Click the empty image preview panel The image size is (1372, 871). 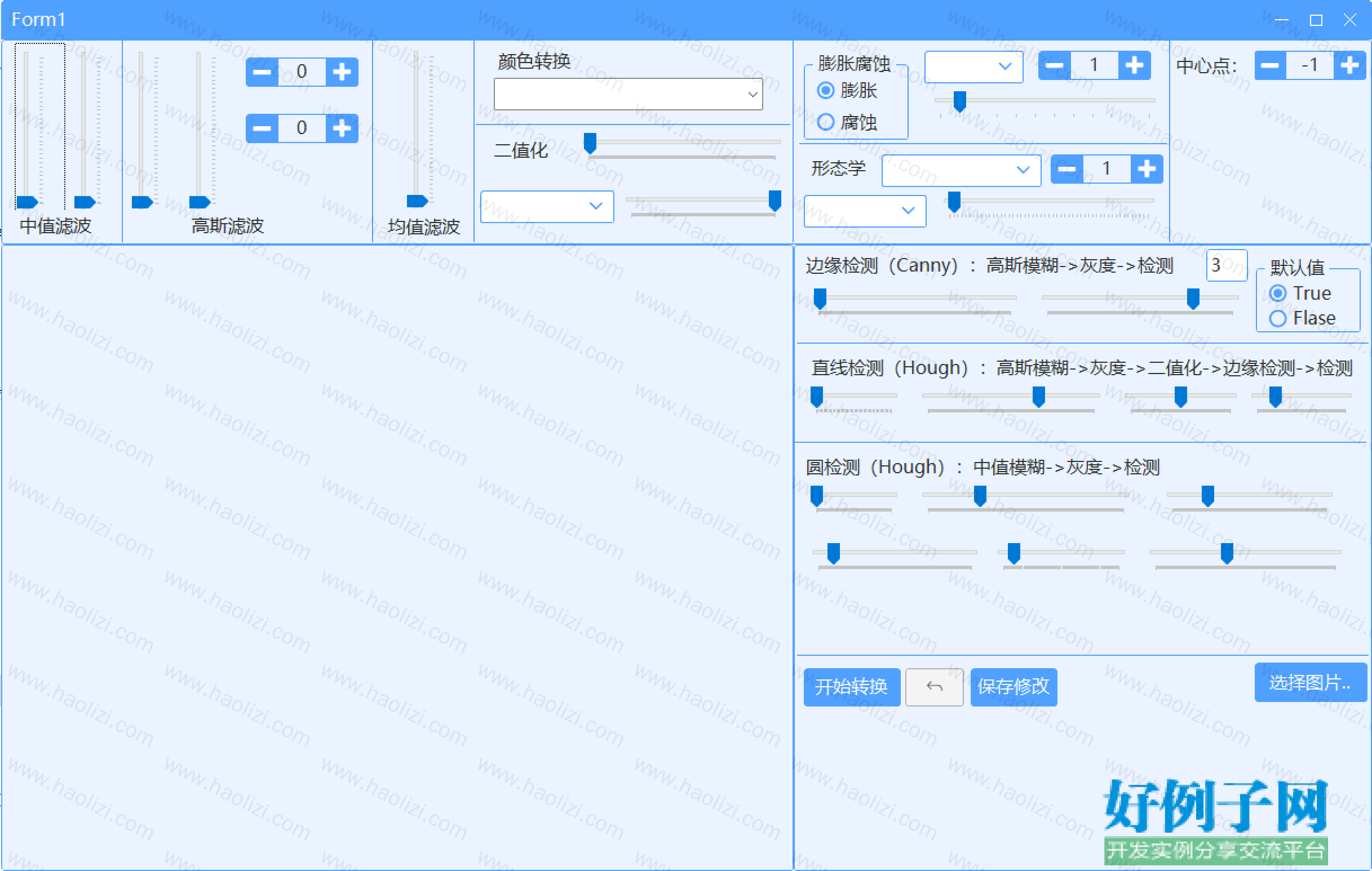pyautogui.click(x=397, y=557)
